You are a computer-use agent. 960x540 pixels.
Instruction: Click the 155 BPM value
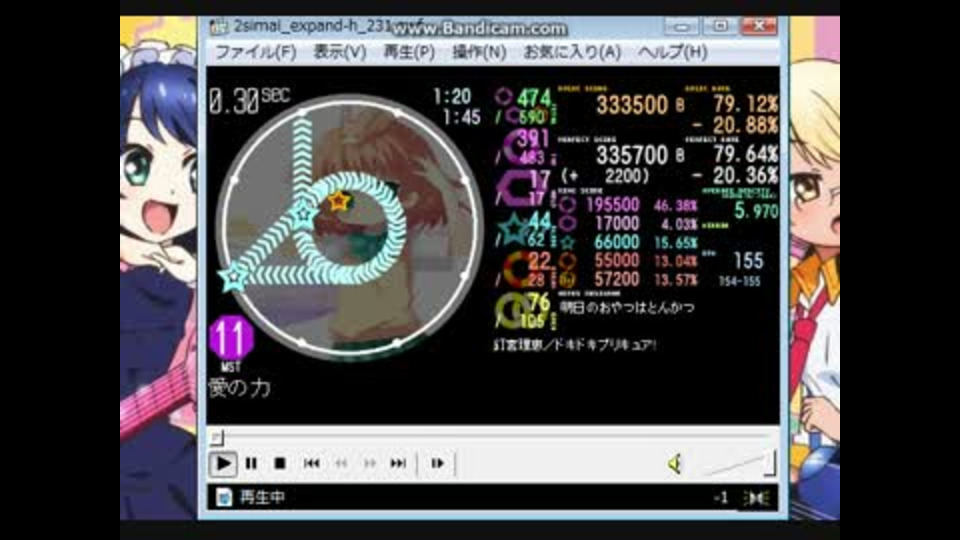(748, 261)
